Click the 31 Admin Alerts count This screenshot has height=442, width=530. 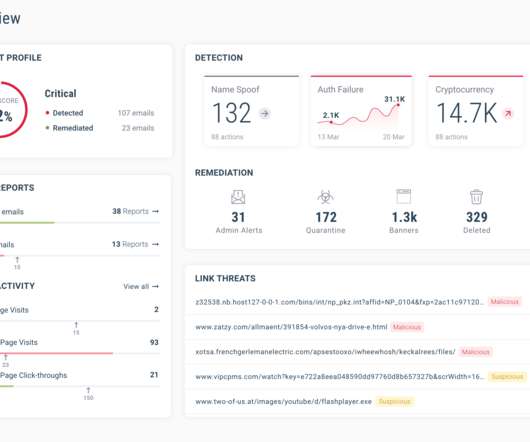[238, 217]
